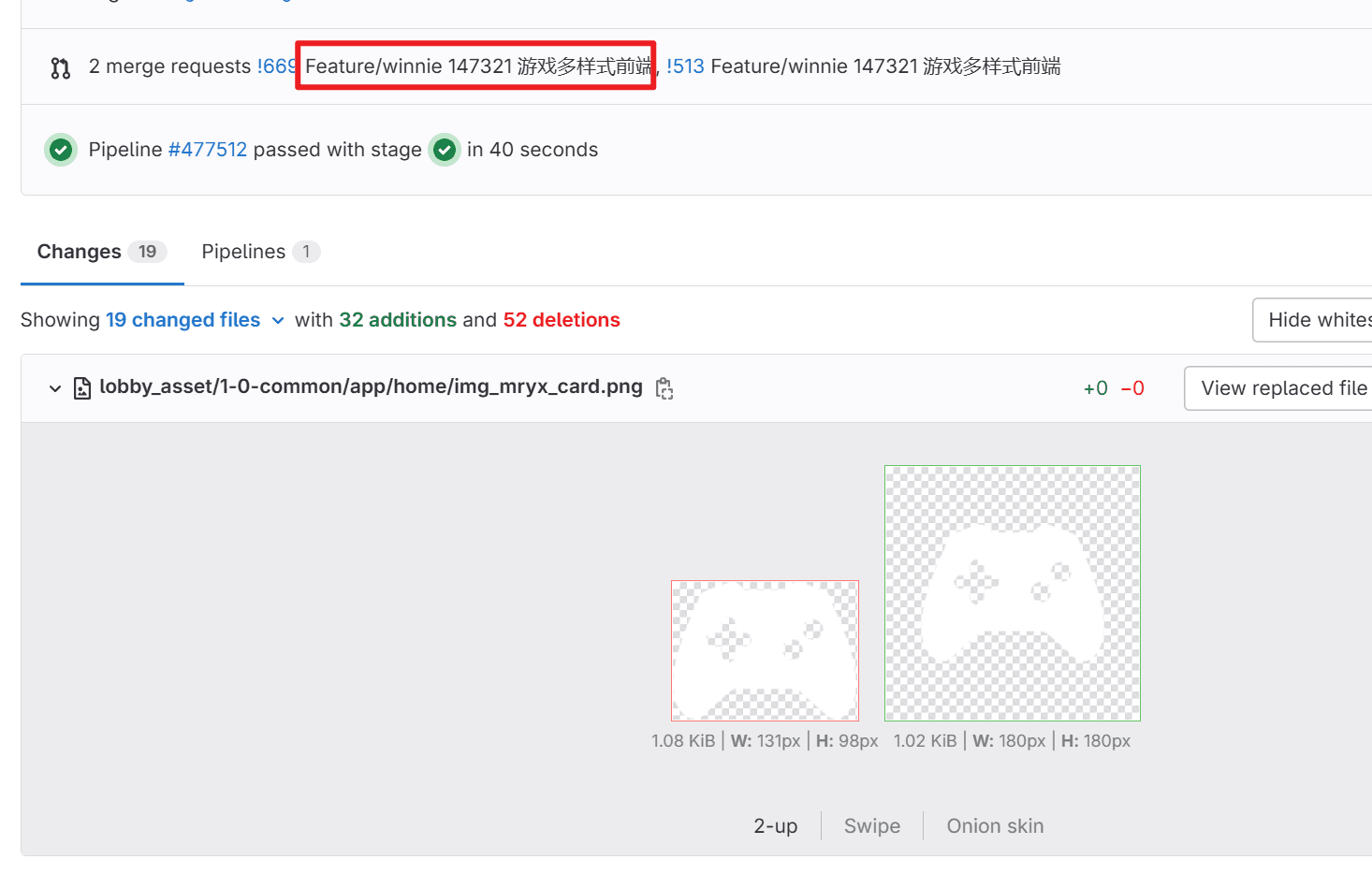Collapse the img_mryx_card.png file diff
This screenshot has height=874, width=1372.
click(55, 388)
